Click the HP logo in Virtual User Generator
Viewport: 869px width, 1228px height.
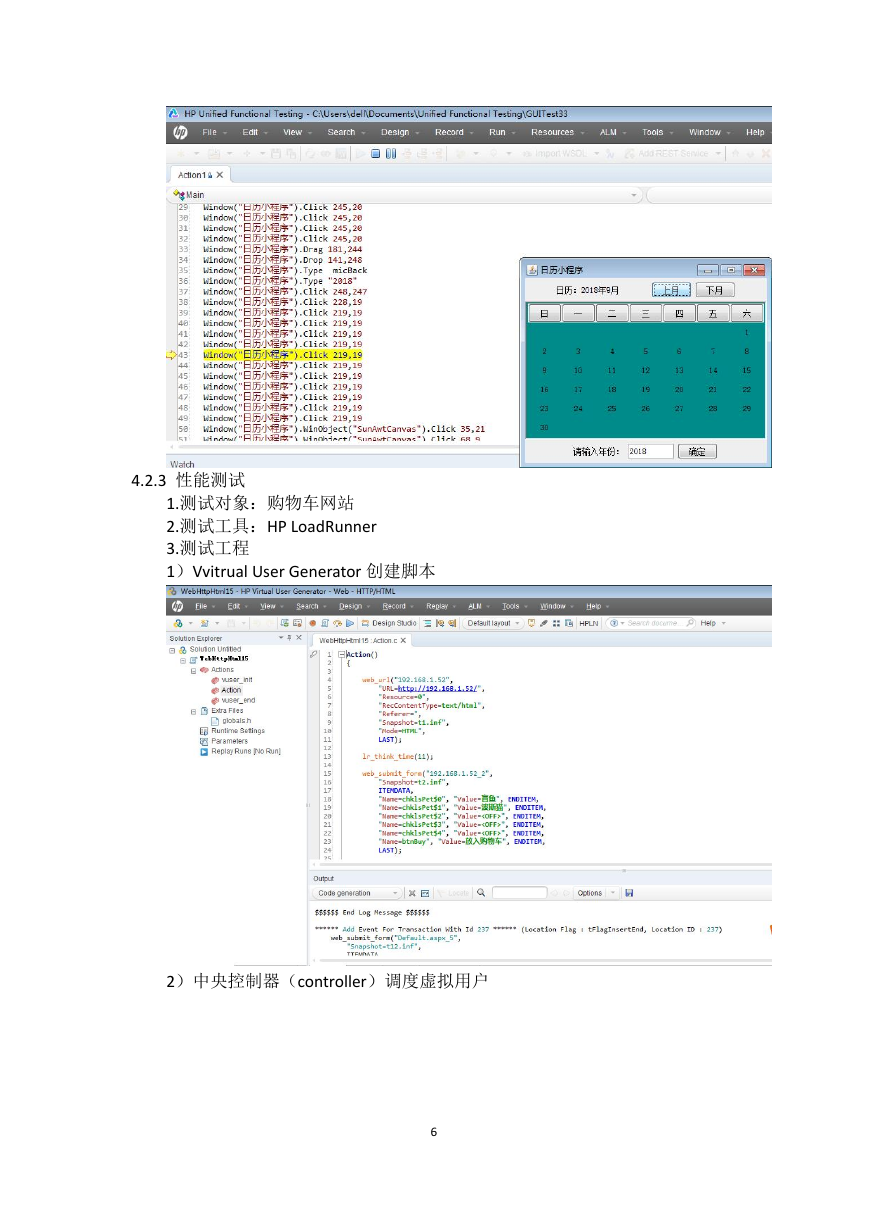click(x=177, y=606)
